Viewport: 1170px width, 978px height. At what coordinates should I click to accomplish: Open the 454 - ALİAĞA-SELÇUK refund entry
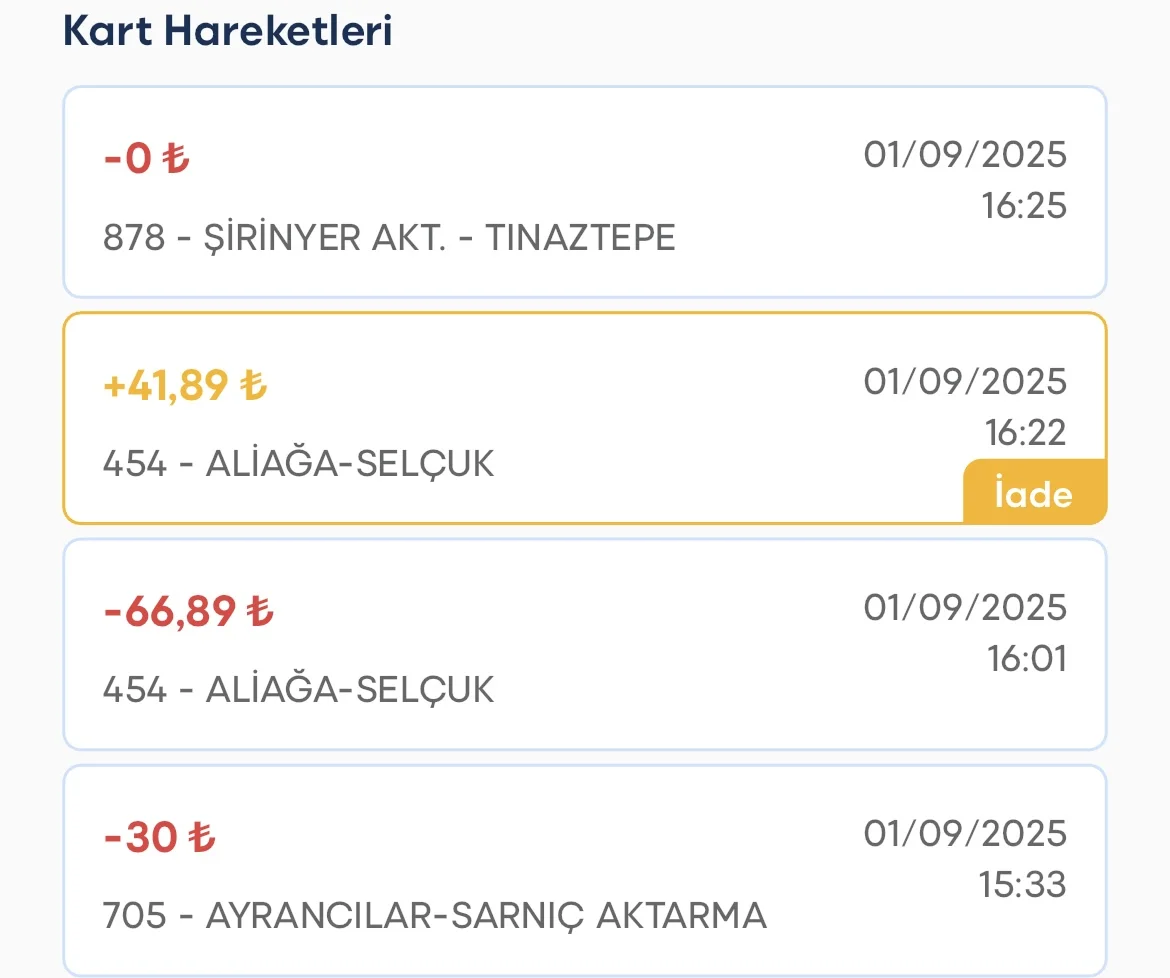(298, 464)
